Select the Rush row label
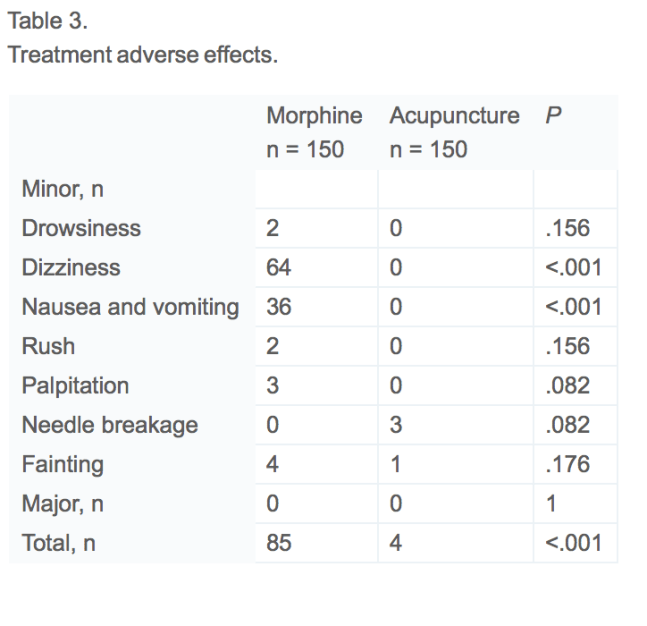 pos(48,347)
